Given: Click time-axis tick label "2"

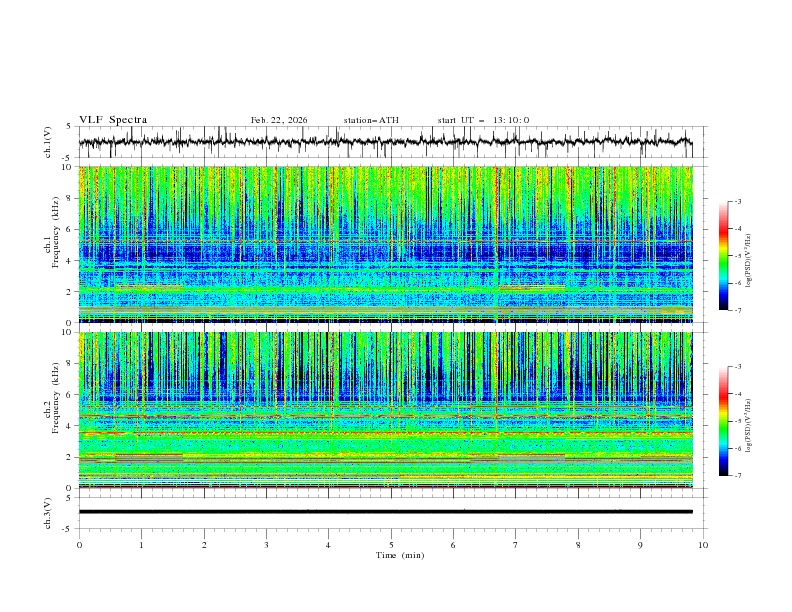Looking at the screenshot, I should coord(204,545).
